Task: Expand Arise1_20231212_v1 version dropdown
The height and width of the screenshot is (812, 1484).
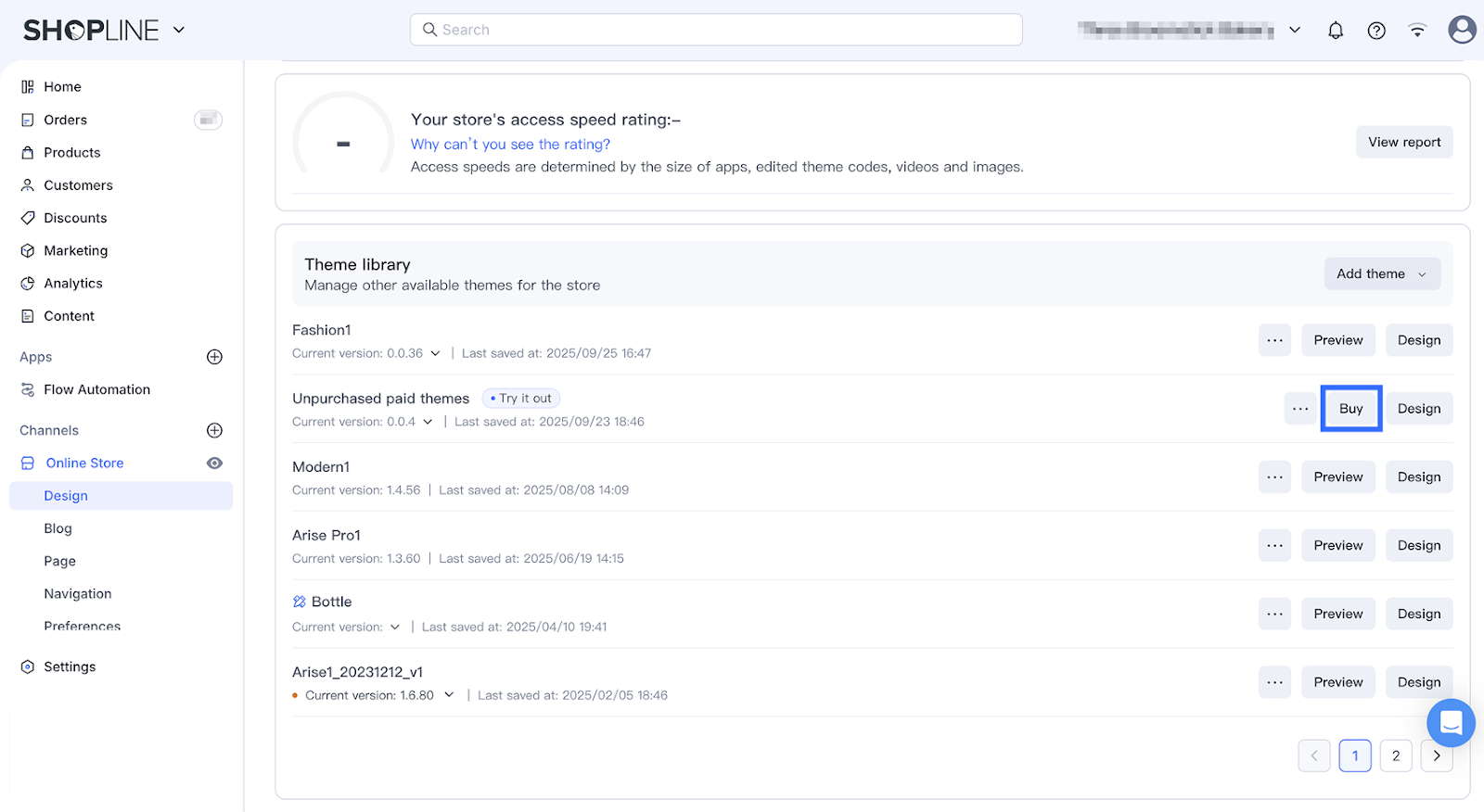Action: [449, 695]
